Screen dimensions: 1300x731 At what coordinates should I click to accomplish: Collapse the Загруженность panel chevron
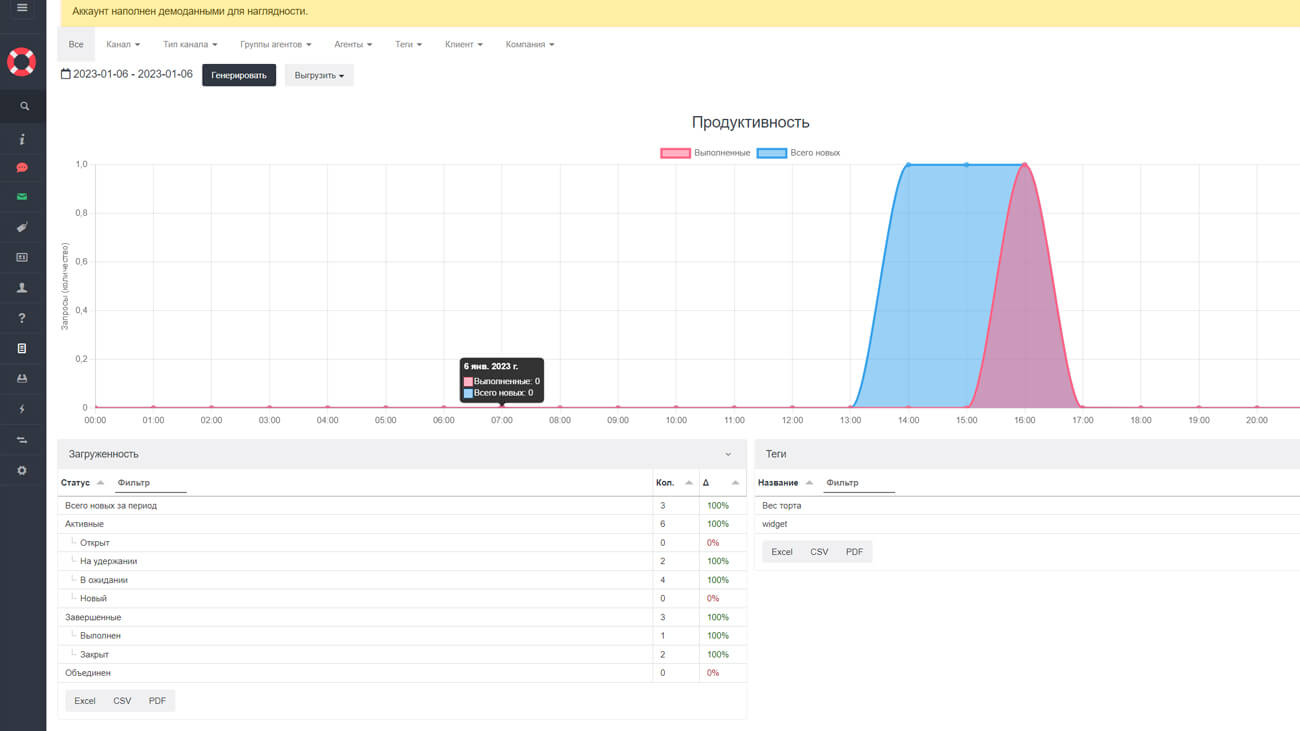[728, 454]
